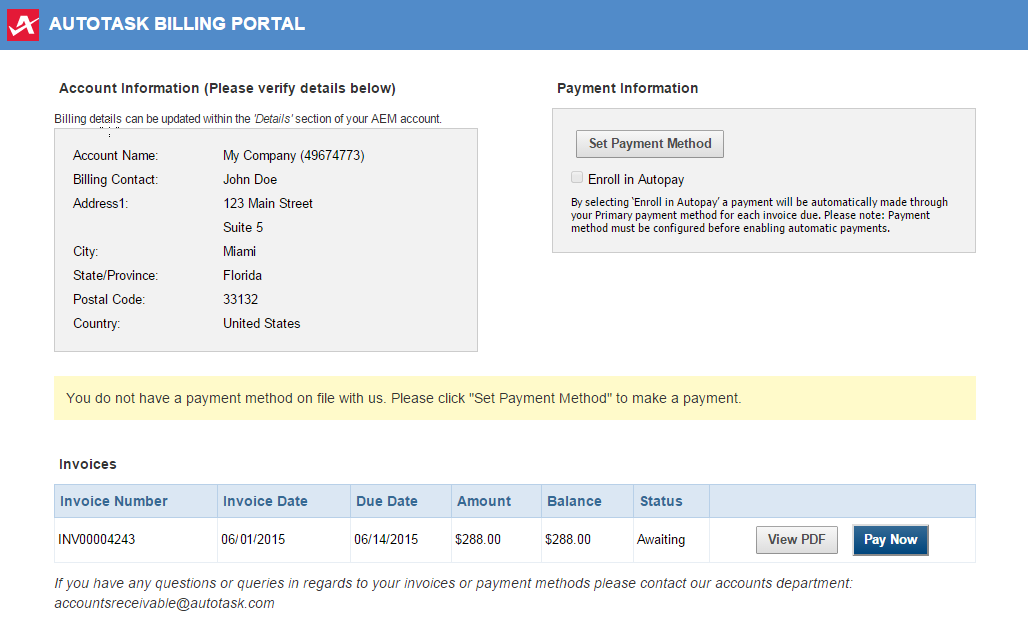Click the Account Information heading
Image resolution: width=1028 pixels, height=629 pixels.
pos(227,89)
